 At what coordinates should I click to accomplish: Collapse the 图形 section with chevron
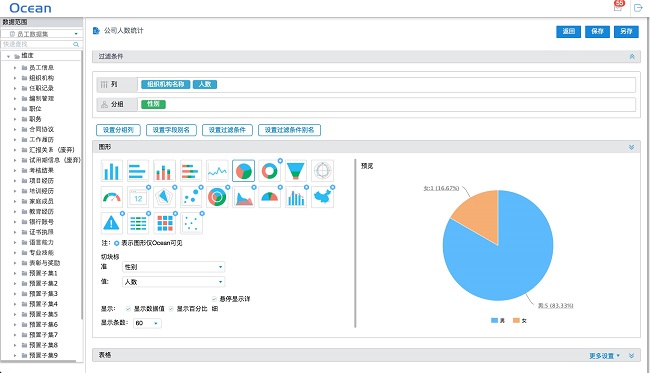631,147
